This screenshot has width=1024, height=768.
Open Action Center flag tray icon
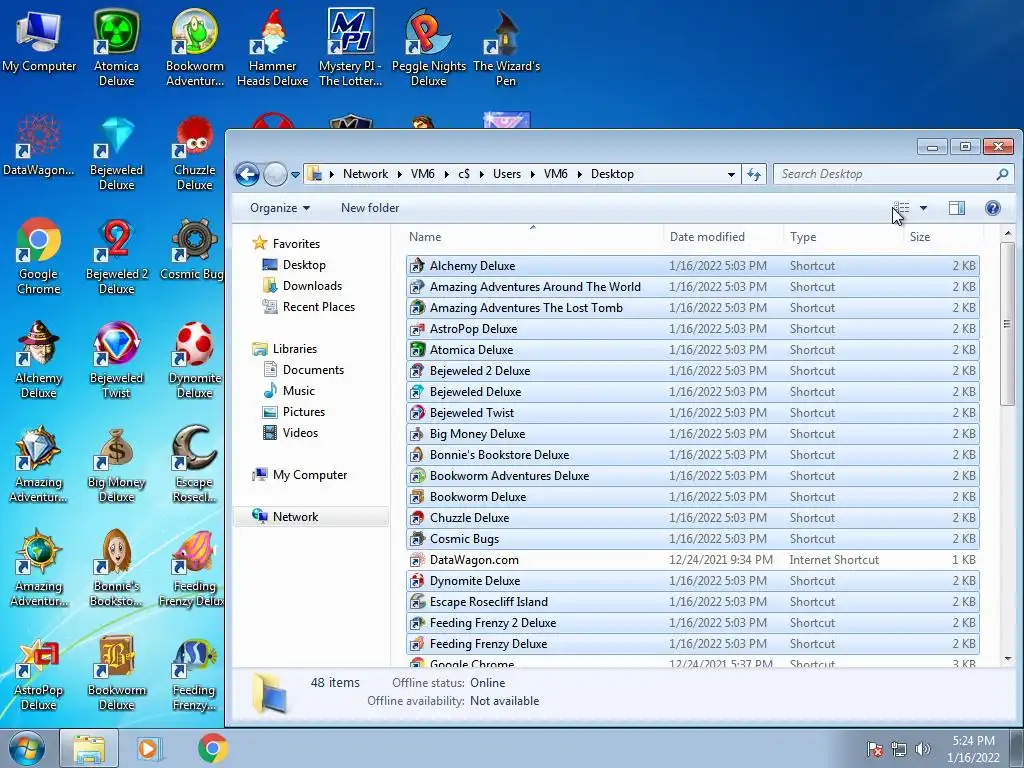(x=874, y=749)
